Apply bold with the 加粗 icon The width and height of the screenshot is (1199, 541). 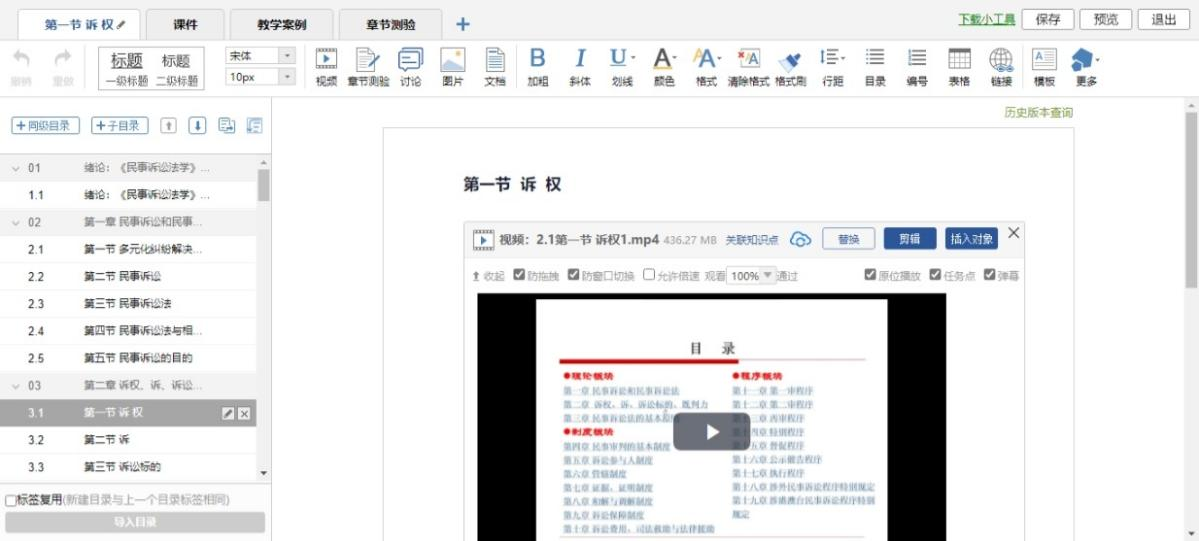tap(537, 67)
